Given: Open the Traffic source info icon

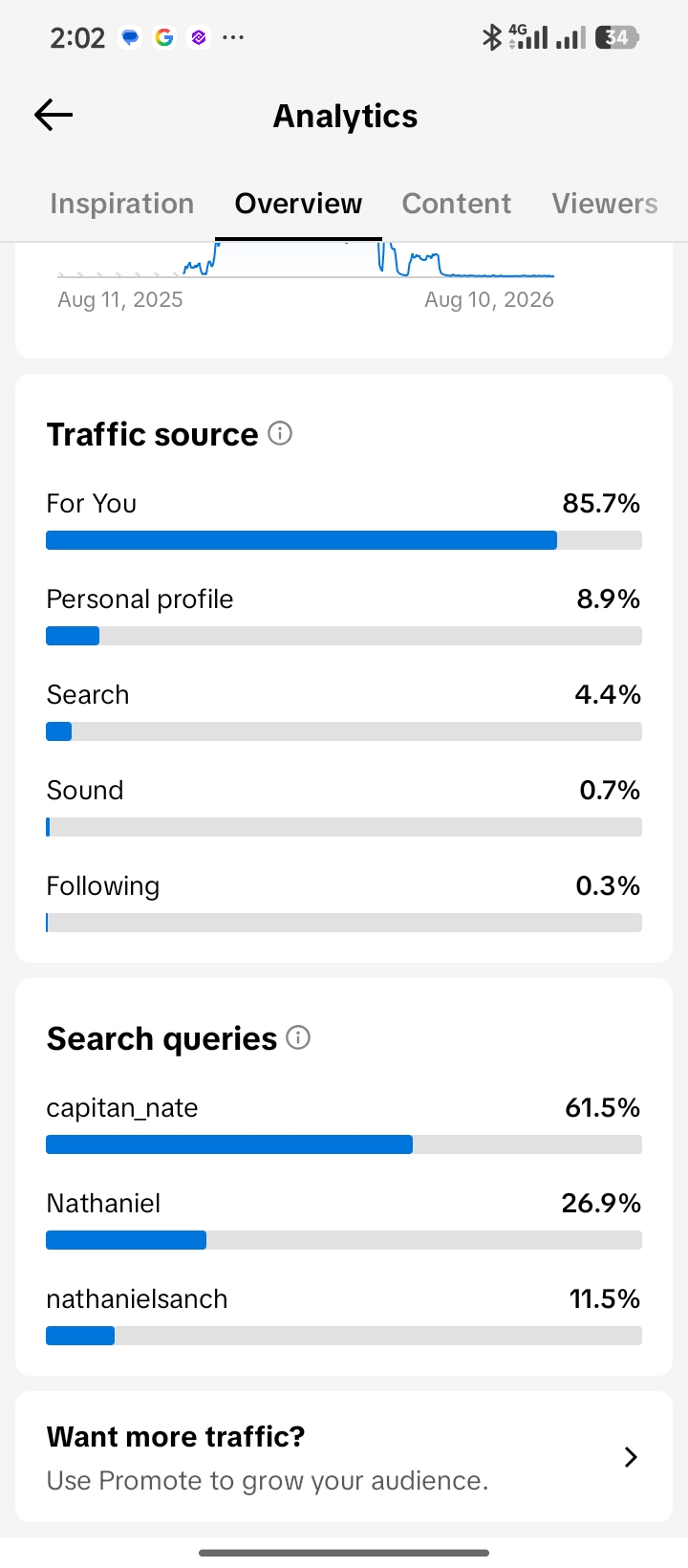Looking at the screenshot, I should 280,433.
